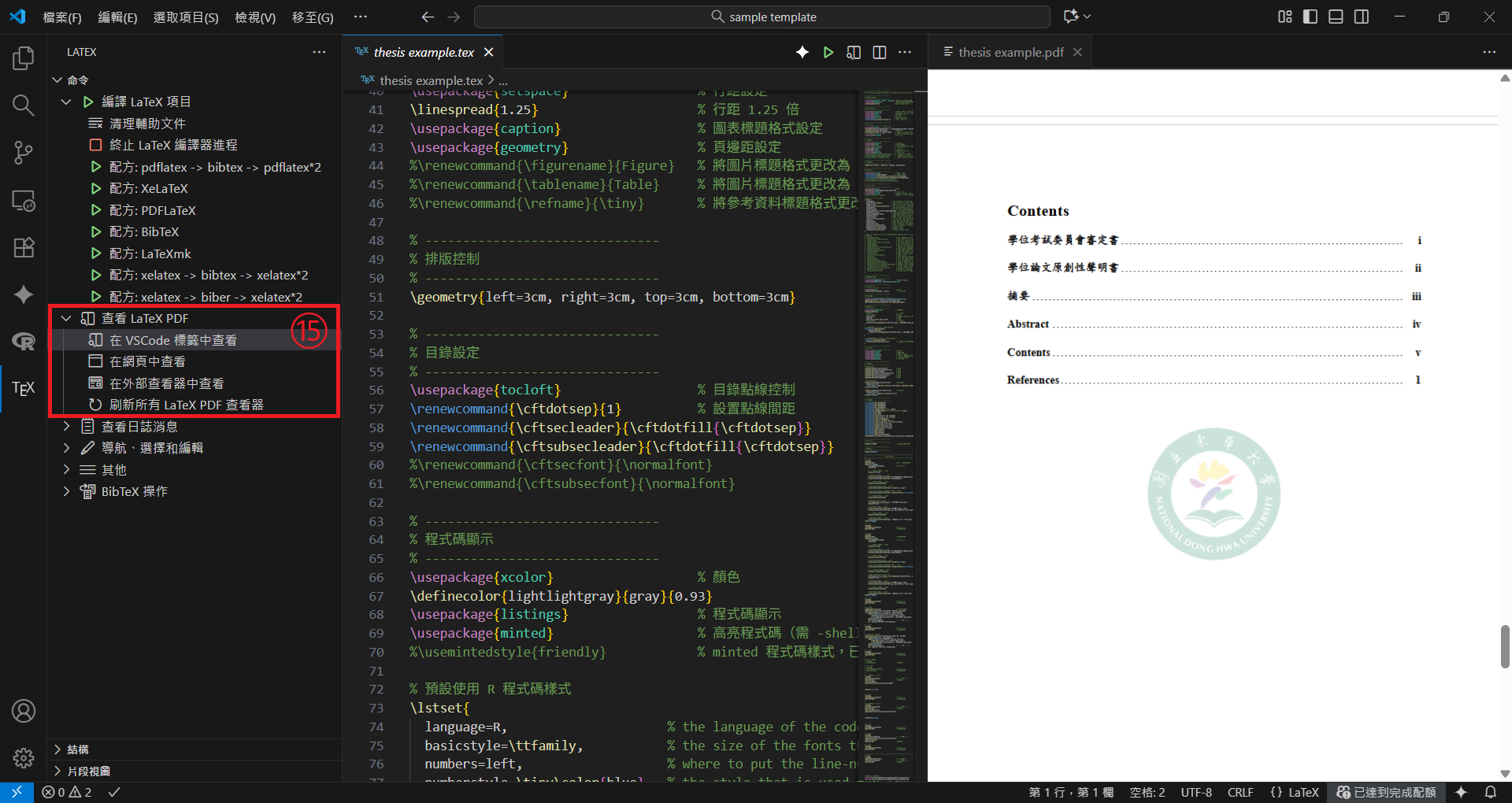Open the TeX (LaTeX Workshop) sidebar icon
1512x803 pixels.
coord(24,388)
